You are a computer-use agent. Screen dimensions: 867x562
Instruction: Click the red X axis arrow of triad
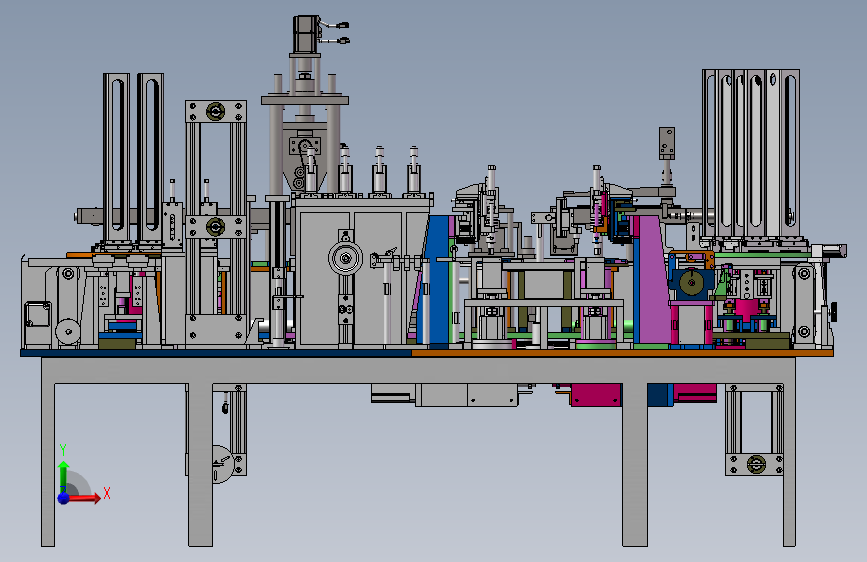click(x=84, y=498)
